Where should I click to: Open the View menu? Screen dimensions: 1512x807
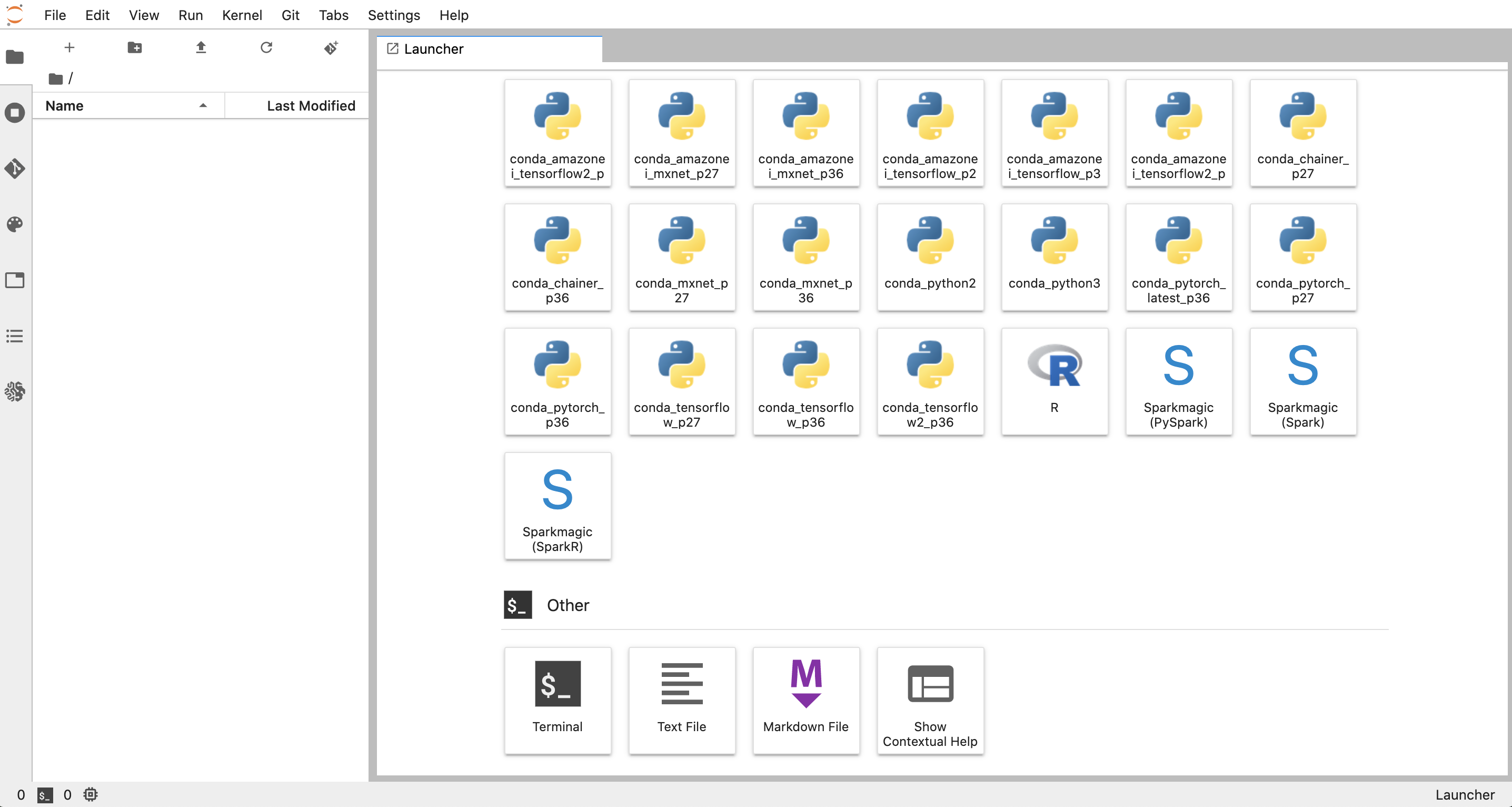(x=144, y=15)
